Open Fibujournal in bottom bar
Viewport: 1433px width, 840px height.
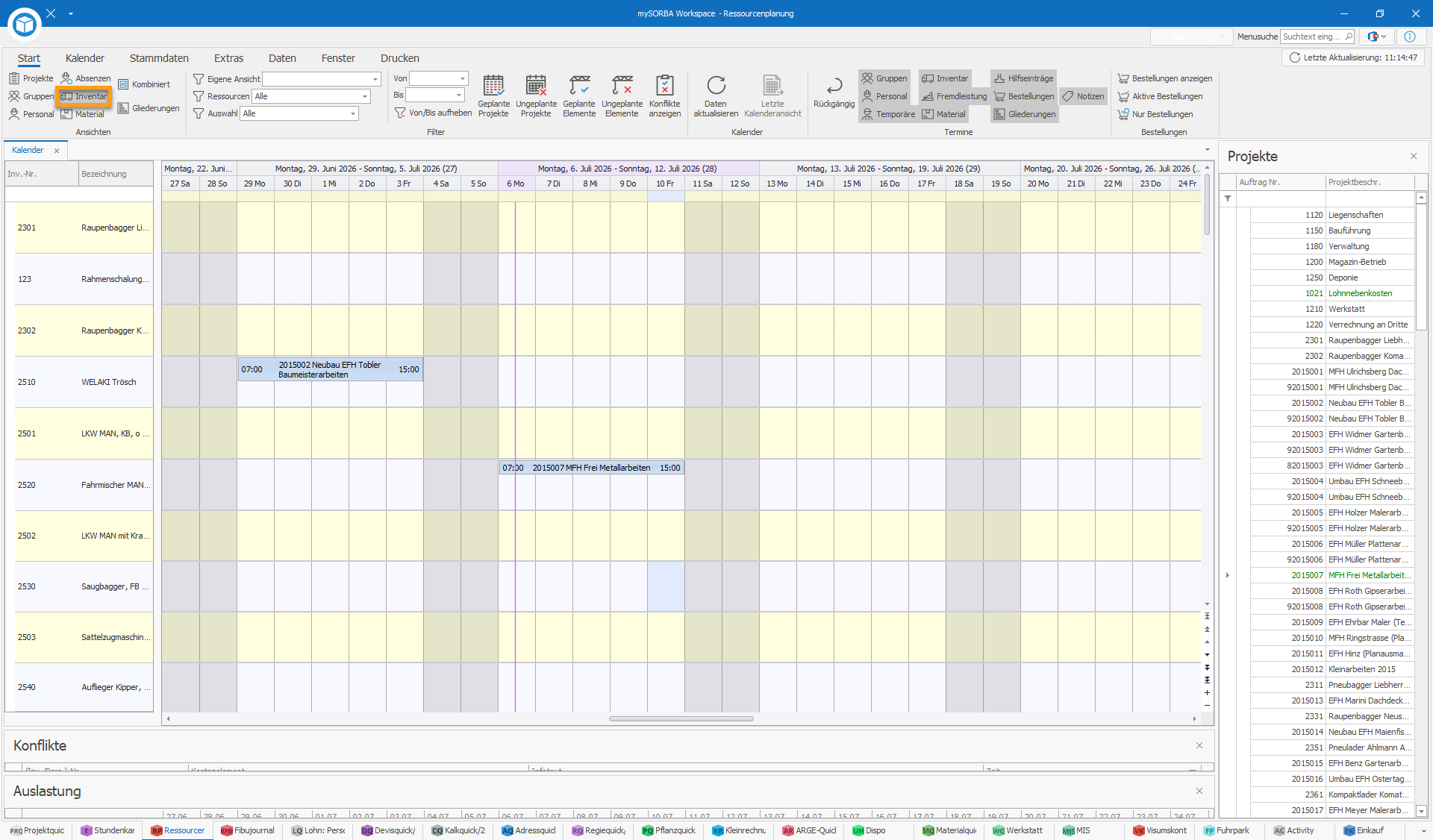(x=248, y=830)
